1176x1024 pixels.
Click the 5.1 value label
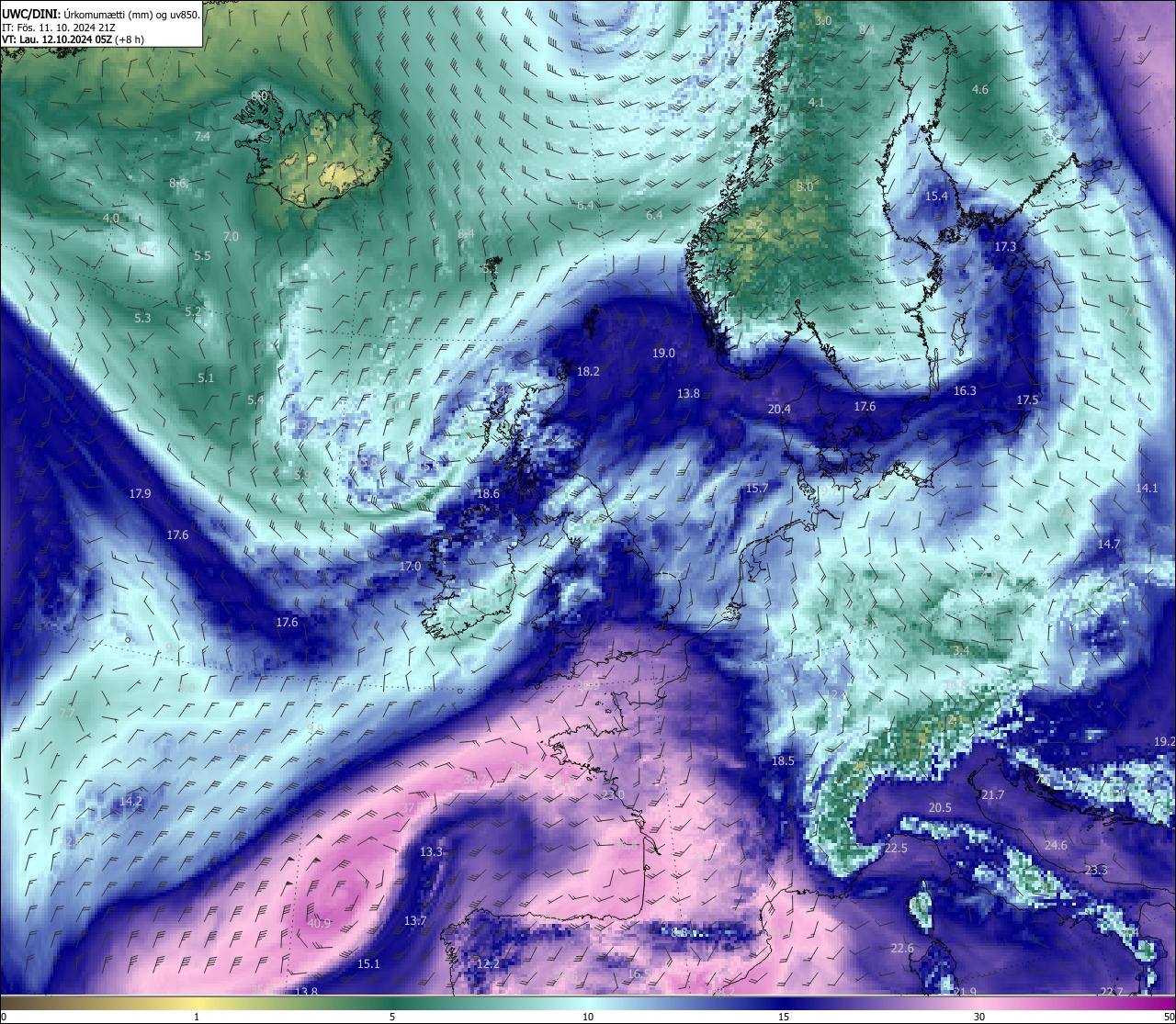205,378
